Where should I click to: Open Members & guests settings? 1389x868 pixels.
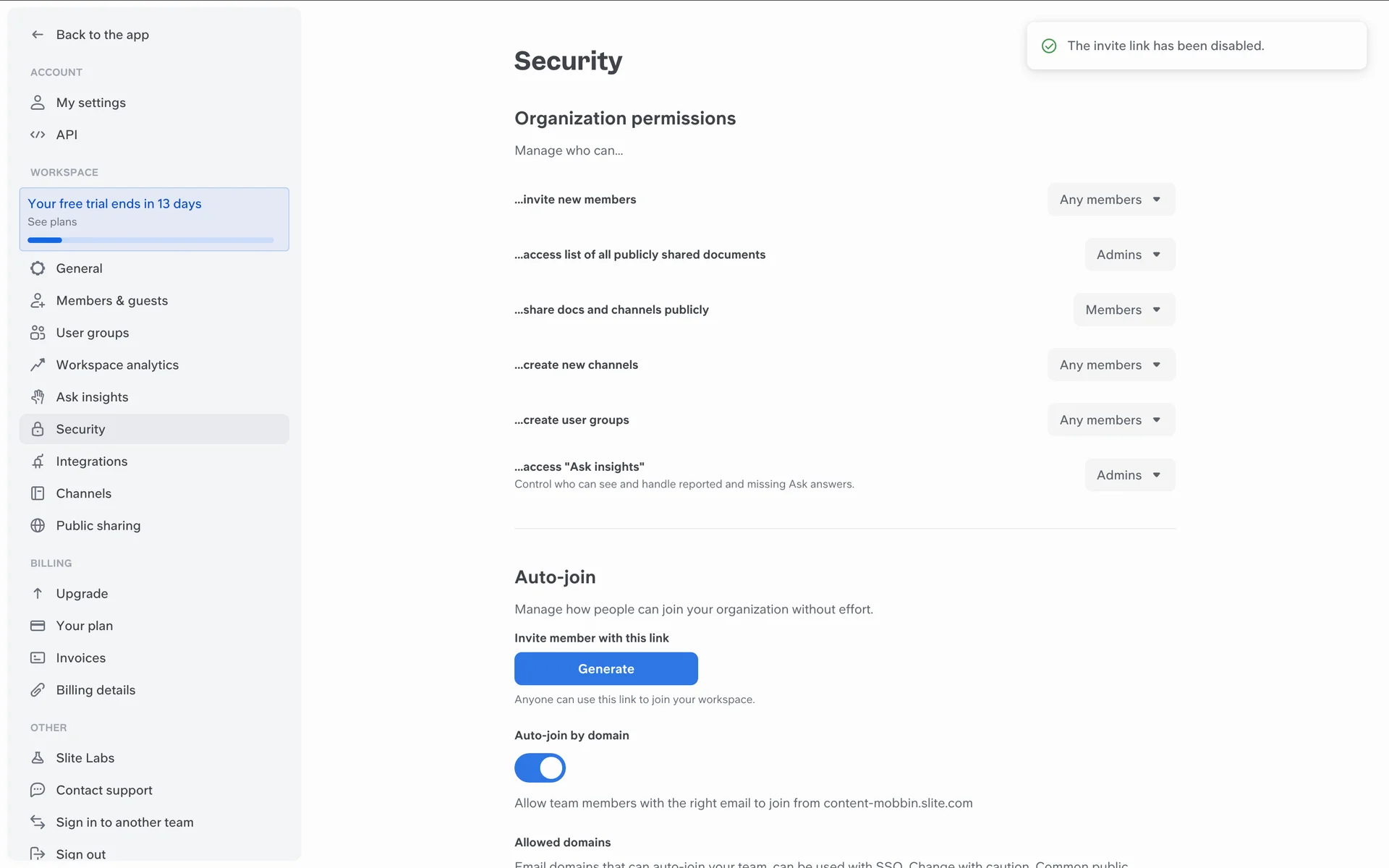tap(112, 301)
